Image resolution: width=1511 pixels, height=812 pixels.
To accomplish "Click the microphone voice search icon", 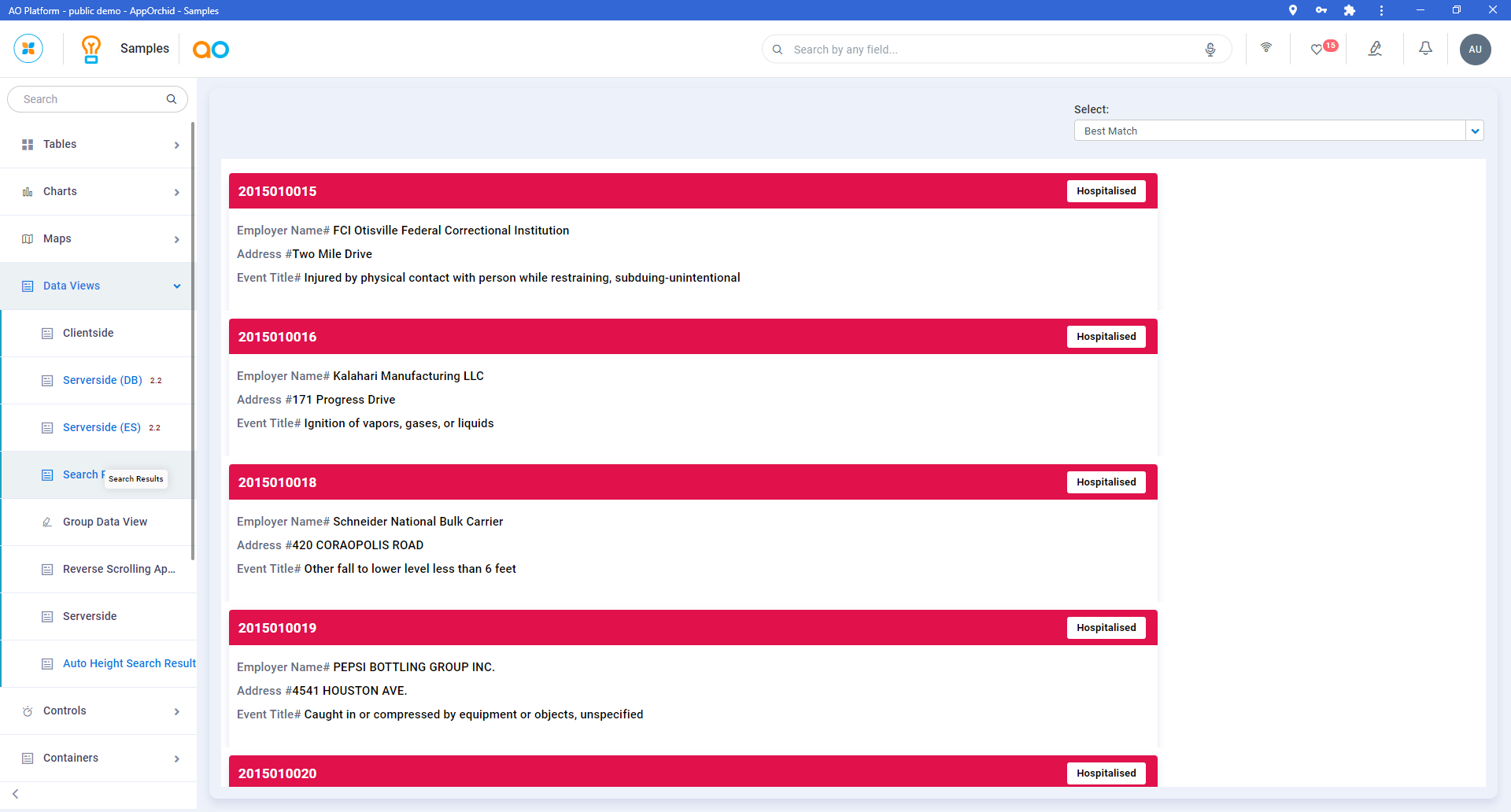I will click(1210, 50).
